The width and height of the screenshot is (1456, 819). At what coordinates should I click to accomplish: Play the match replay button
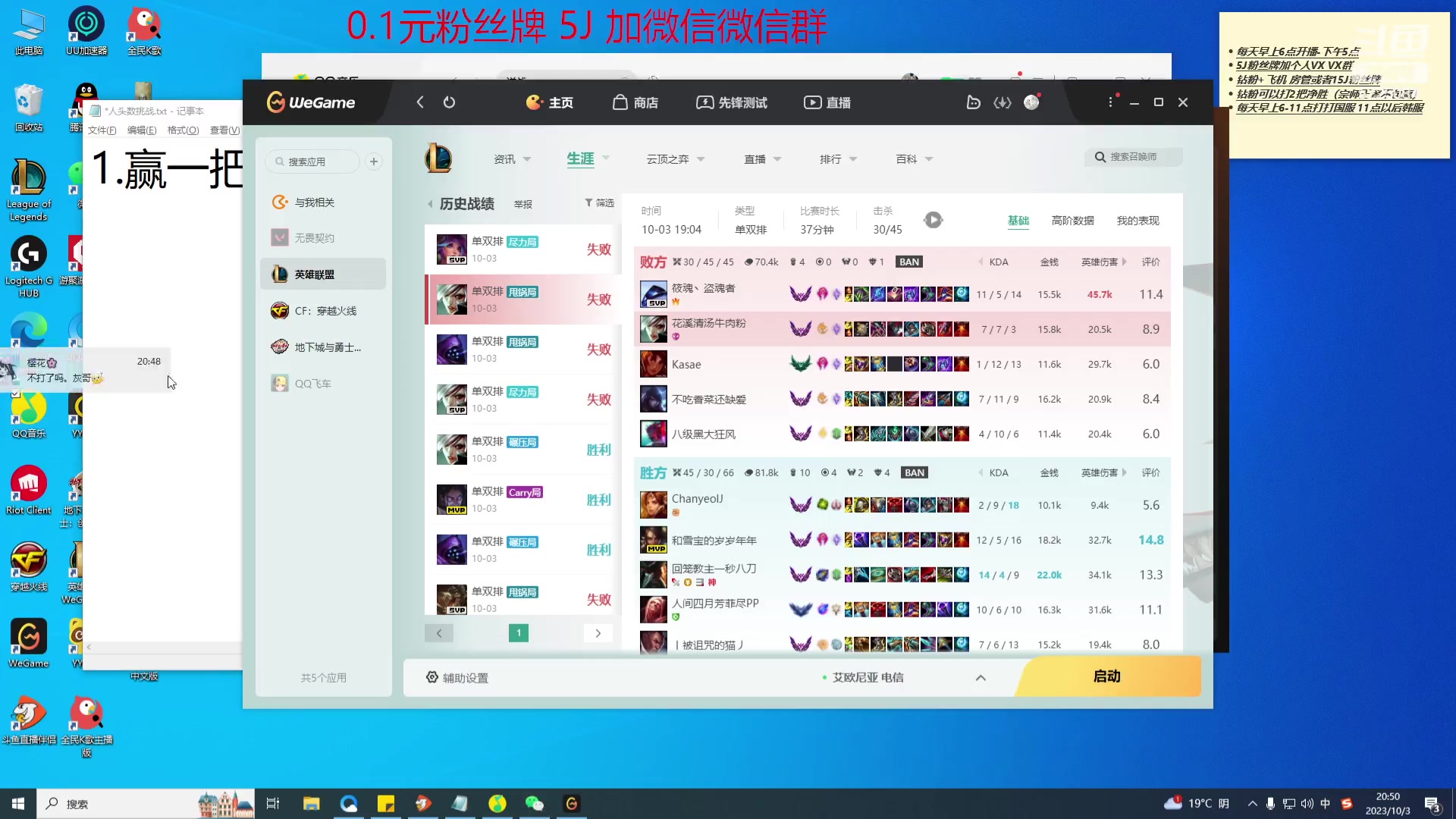(x=933, y=220)
